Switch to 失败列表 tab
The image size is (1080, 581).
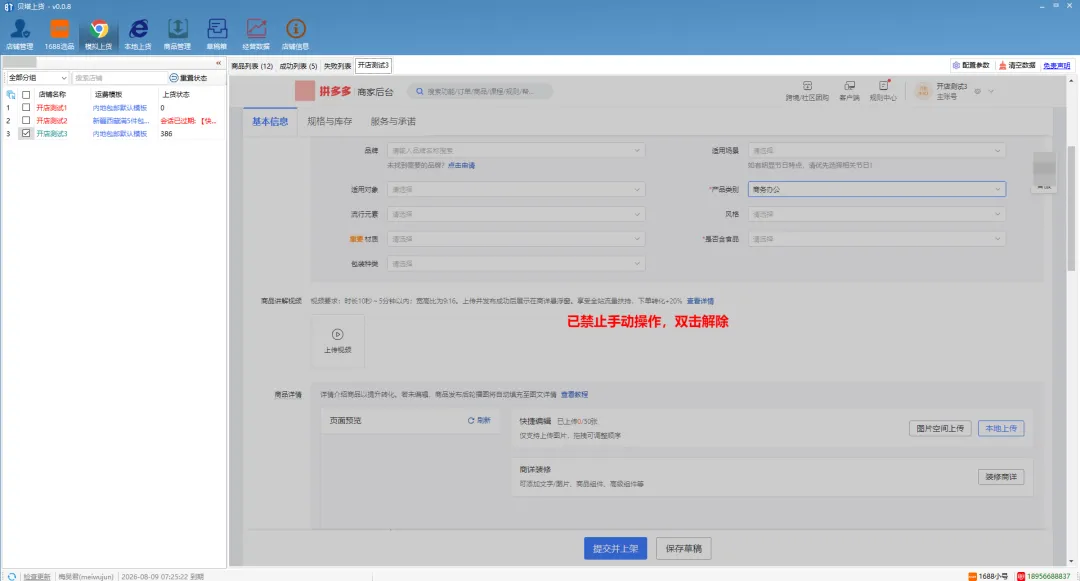338,66
